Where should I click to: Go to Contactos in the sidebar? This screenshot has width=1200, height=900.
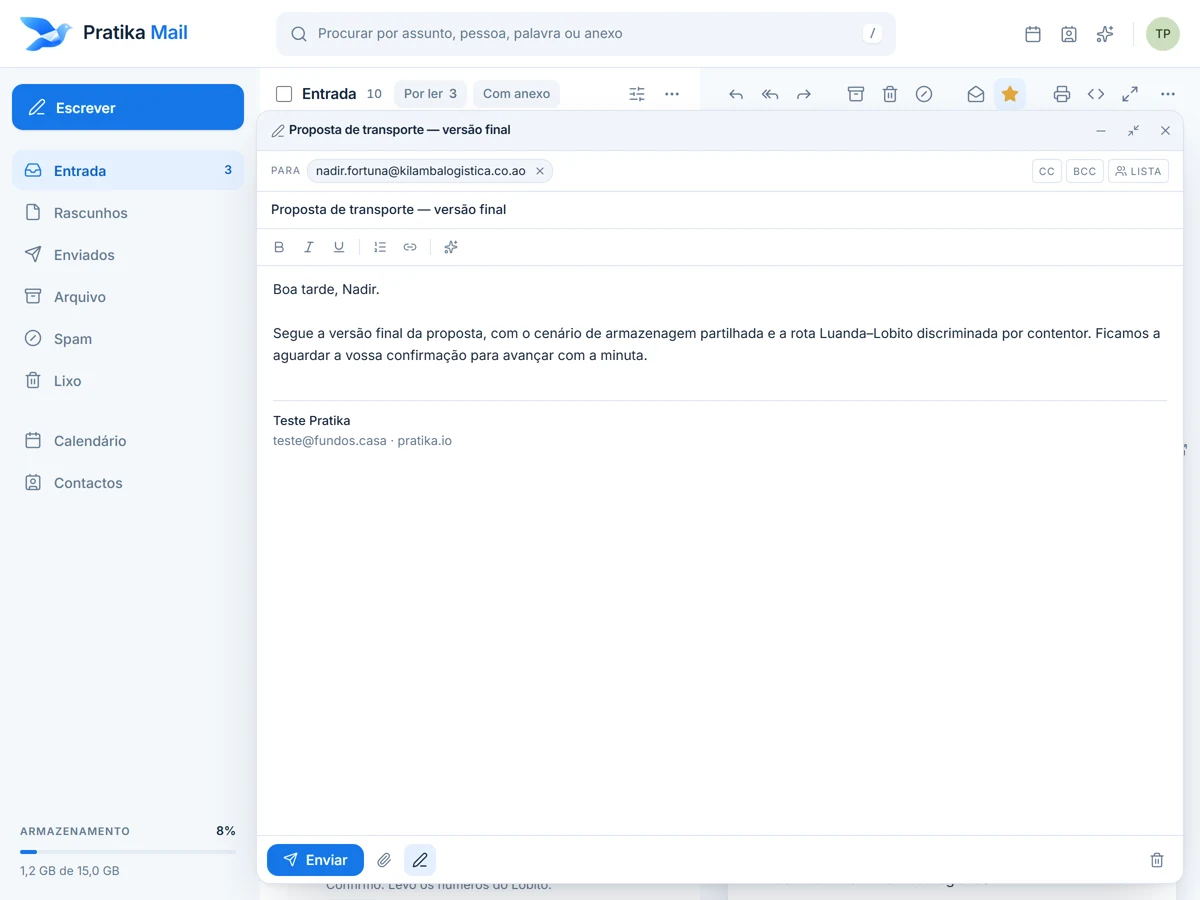(128, 483)
